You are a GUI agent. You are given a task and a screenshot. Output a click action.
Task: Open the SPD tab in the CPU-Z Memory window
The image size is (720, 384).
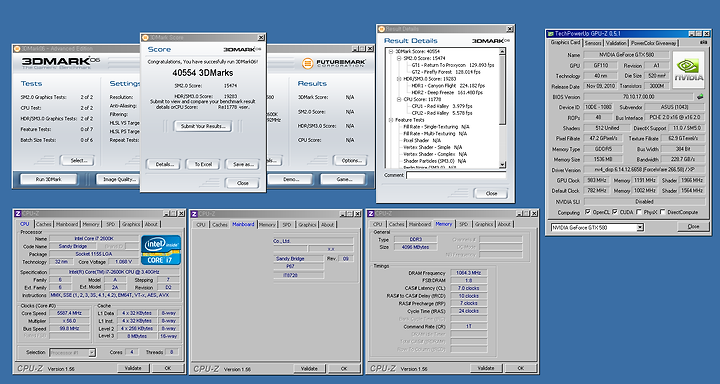click(x=463, y=224)
